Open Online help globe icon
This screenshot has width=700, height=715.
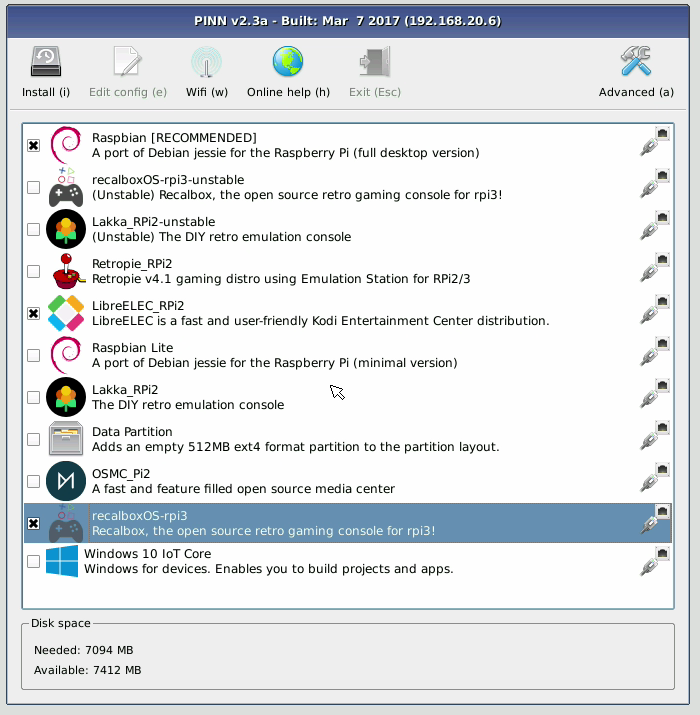click(288, 61)
